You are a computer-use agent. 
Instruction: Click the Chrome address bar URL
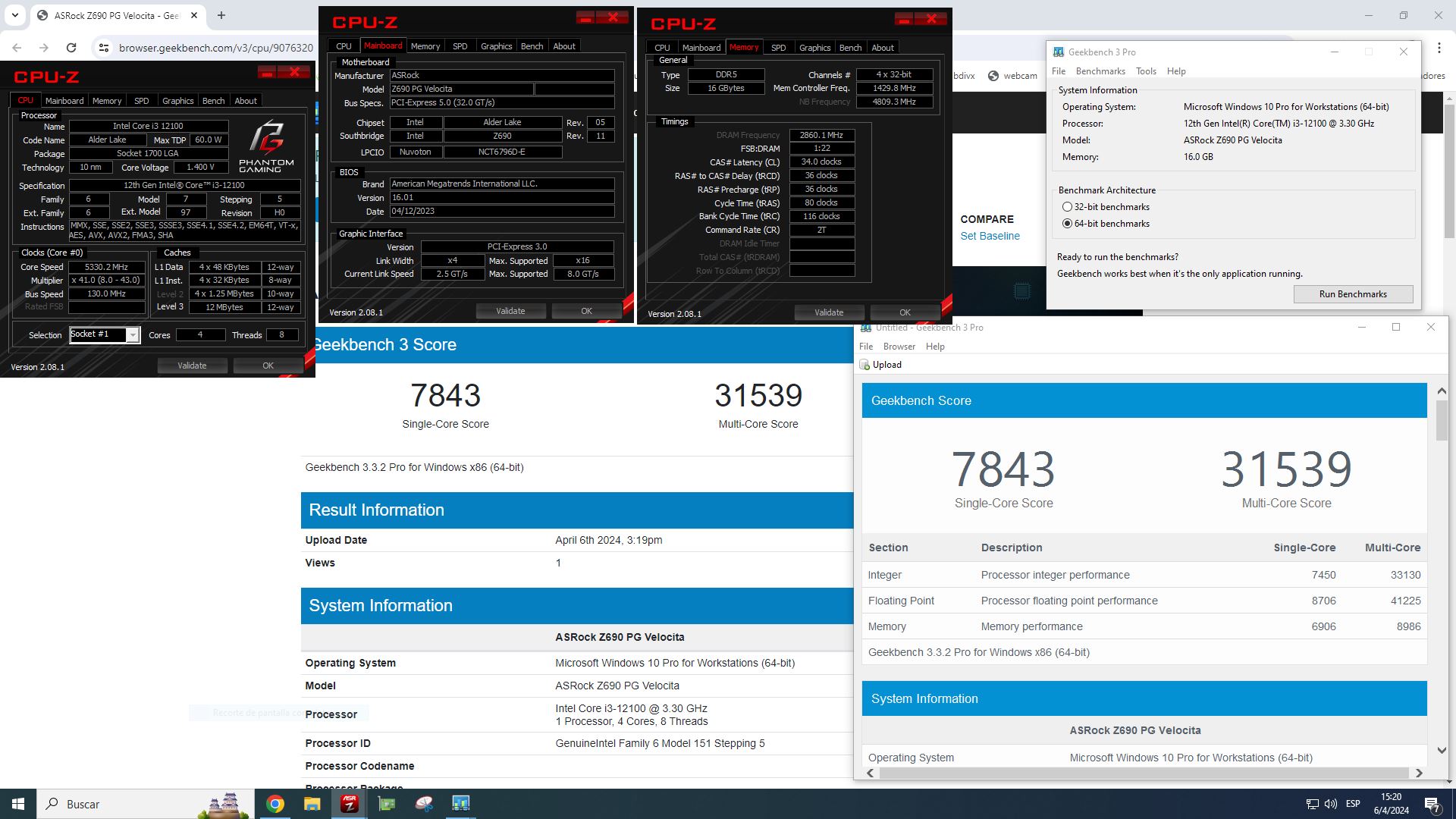pos(216,48)
